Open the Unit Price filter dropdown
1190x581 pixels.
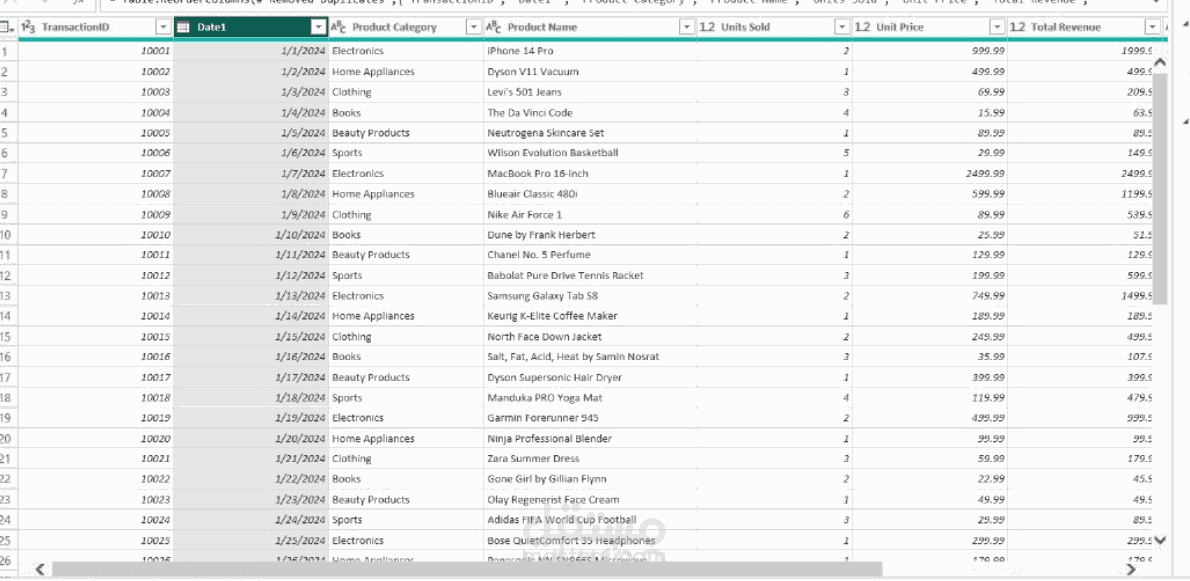click(997, 27)
